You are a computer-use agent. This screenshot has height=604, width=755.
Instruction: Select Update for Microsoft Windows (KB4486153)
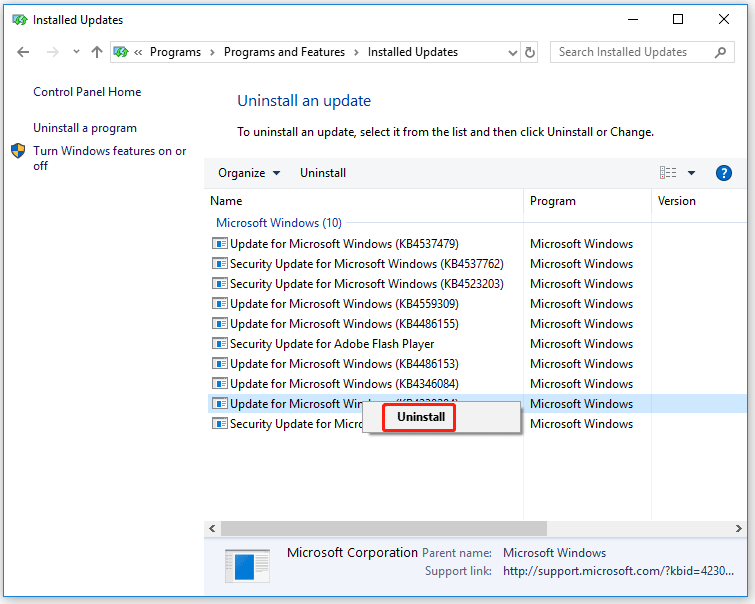tap(344, 364)
